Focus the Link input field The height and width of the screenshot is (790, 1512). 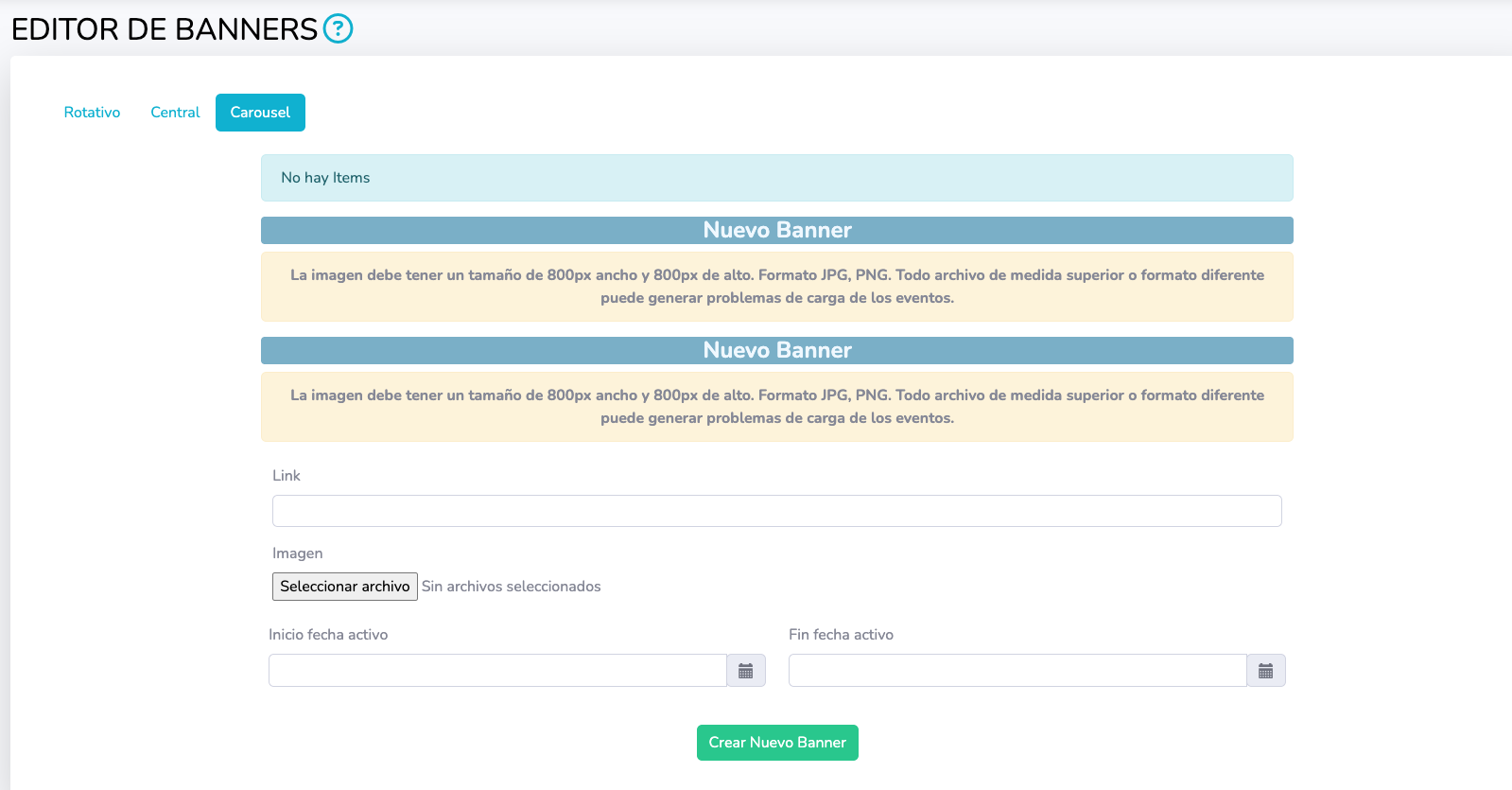[776, 511]
